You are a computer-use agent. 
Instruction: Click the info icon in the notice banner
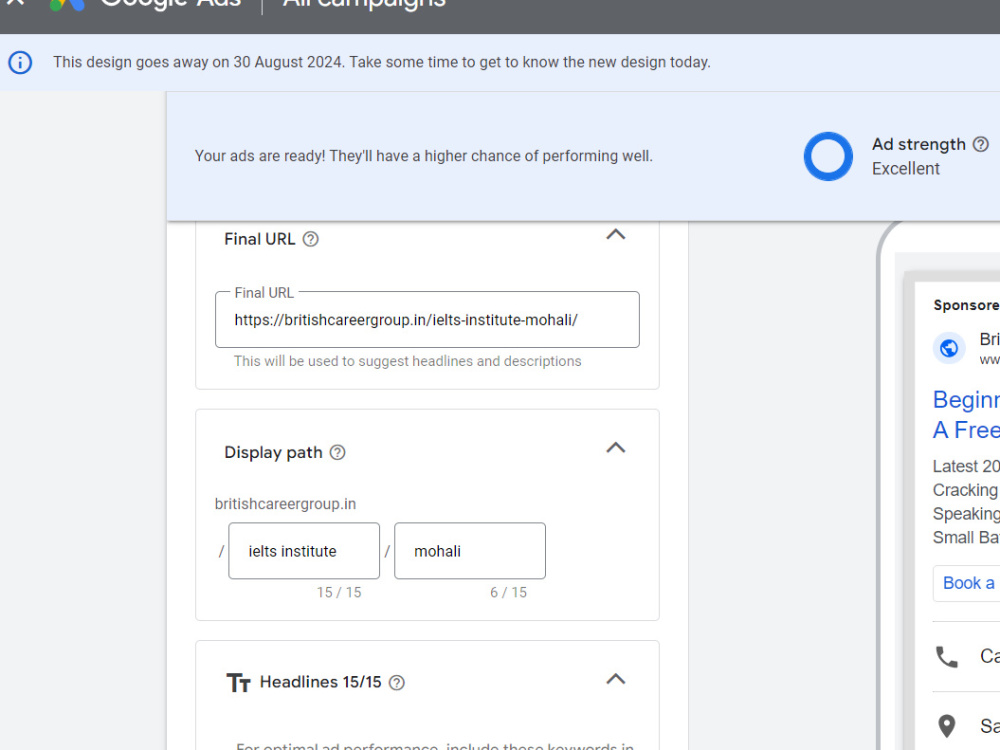(20, 62)
